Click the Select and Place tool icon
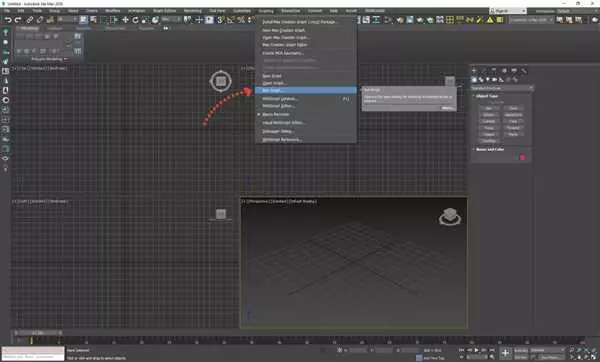 coord(155,20)
